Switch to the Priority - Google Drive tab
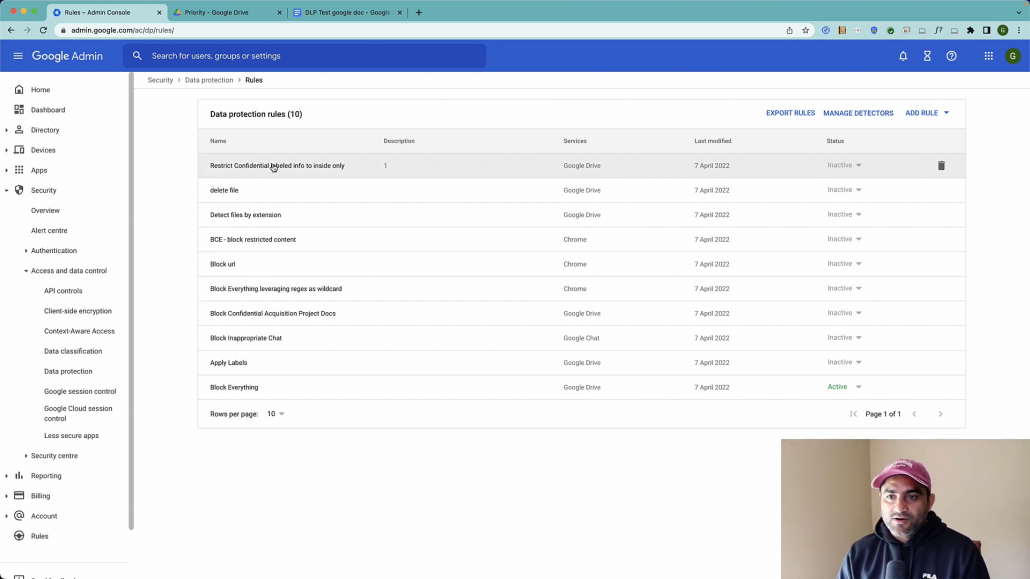The image size is (1030, 579). click(x=227, y=12)
